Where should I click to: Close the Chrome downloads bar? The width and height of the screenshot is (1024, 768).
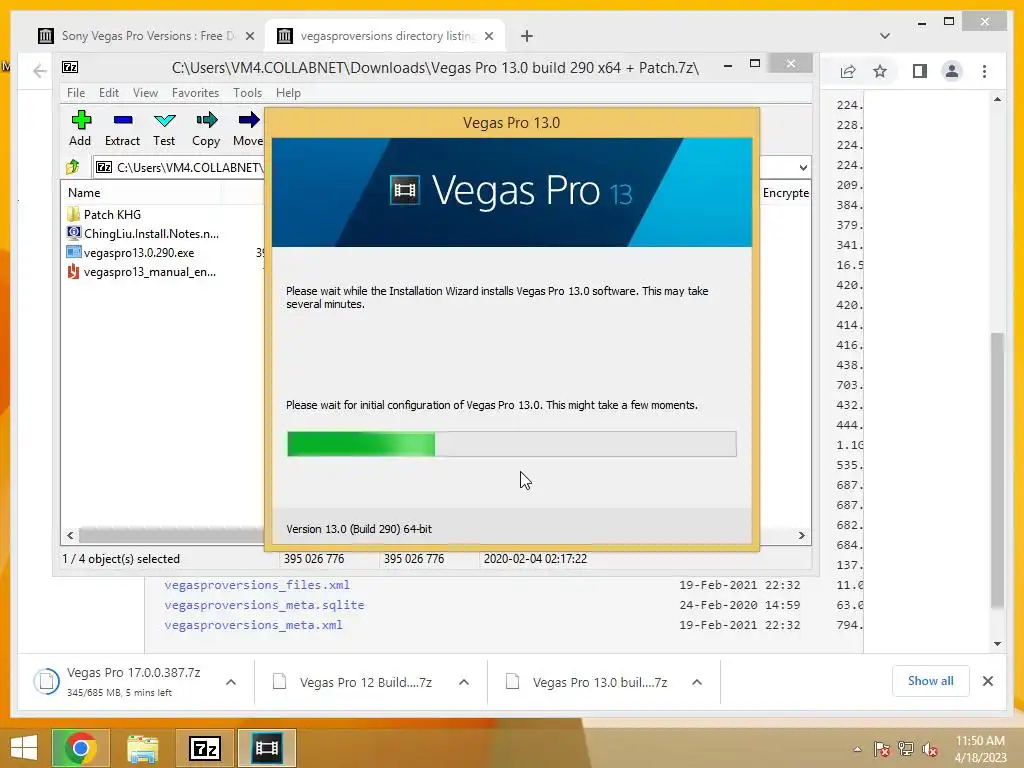click(987, 681)
